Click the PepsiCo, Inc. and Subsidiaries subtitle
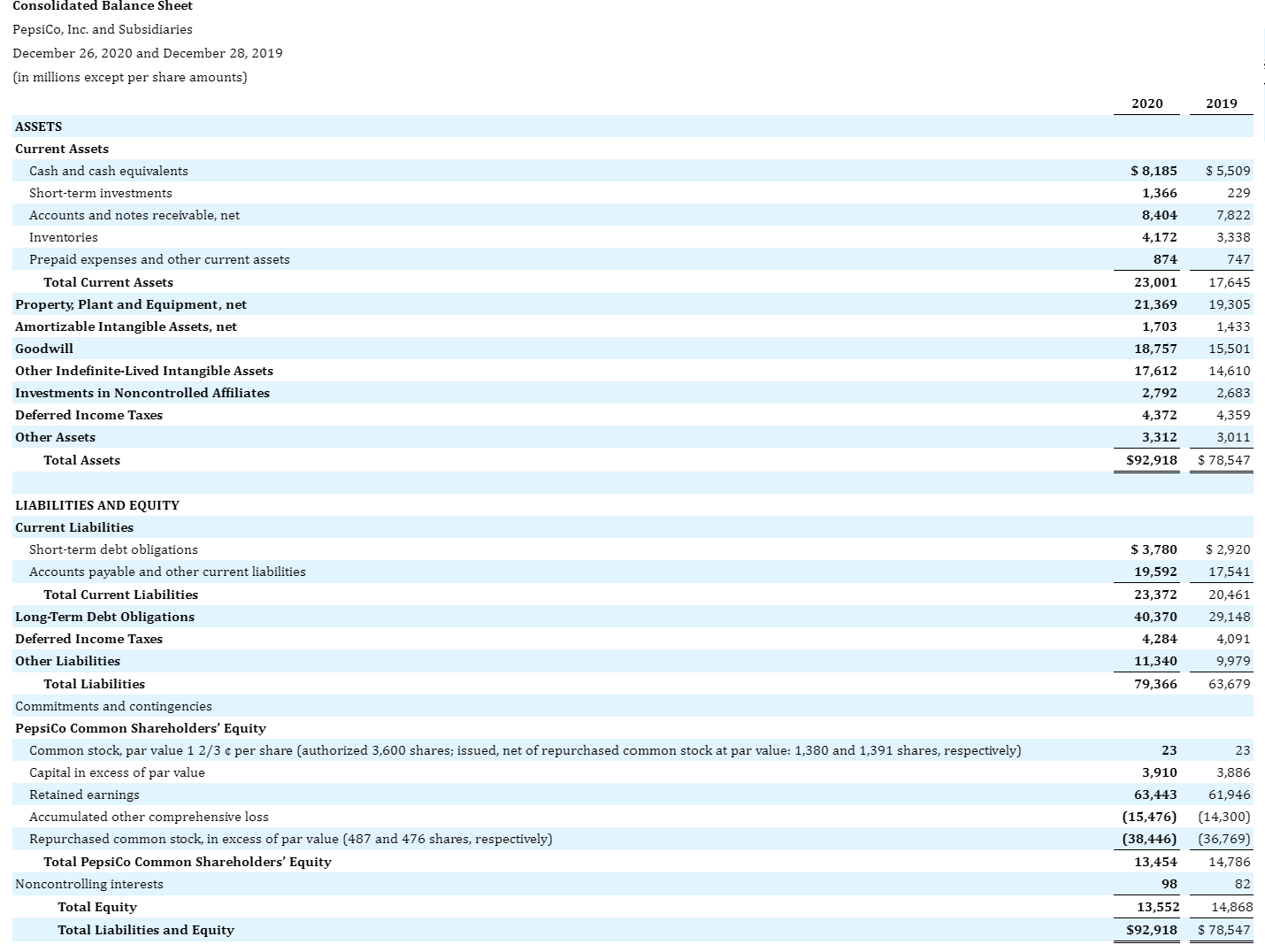The width and height of the screenshot is (1265, 952). [103, 29]
